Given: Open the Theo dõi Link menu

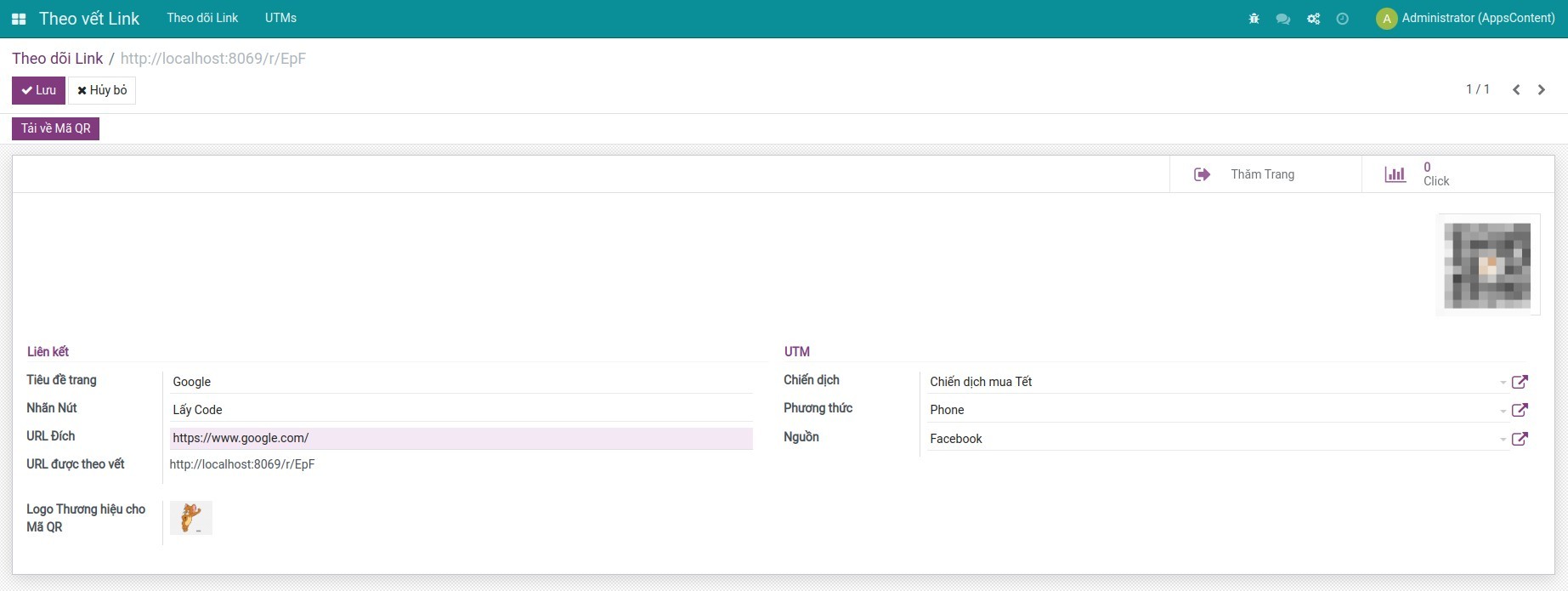Looking at the screenshot, I should point(202,18).
